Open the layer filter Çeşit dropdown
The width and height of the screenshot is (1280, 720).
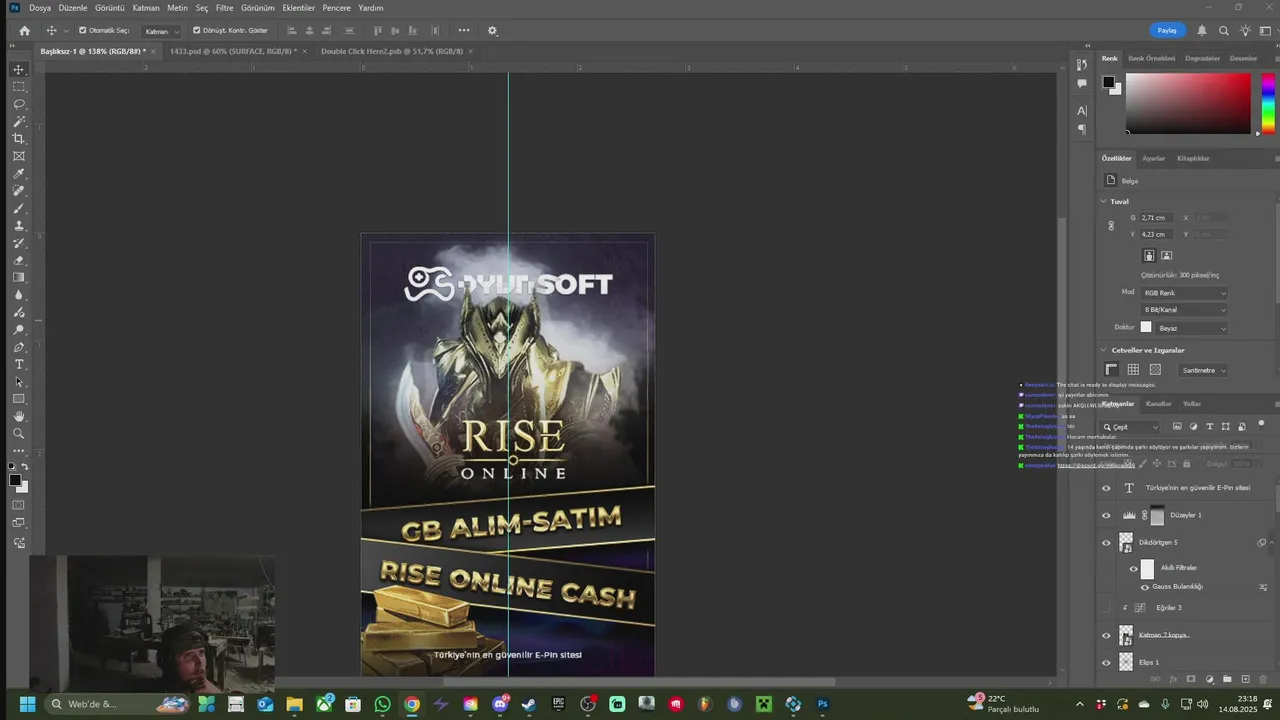pos(1131,427)
